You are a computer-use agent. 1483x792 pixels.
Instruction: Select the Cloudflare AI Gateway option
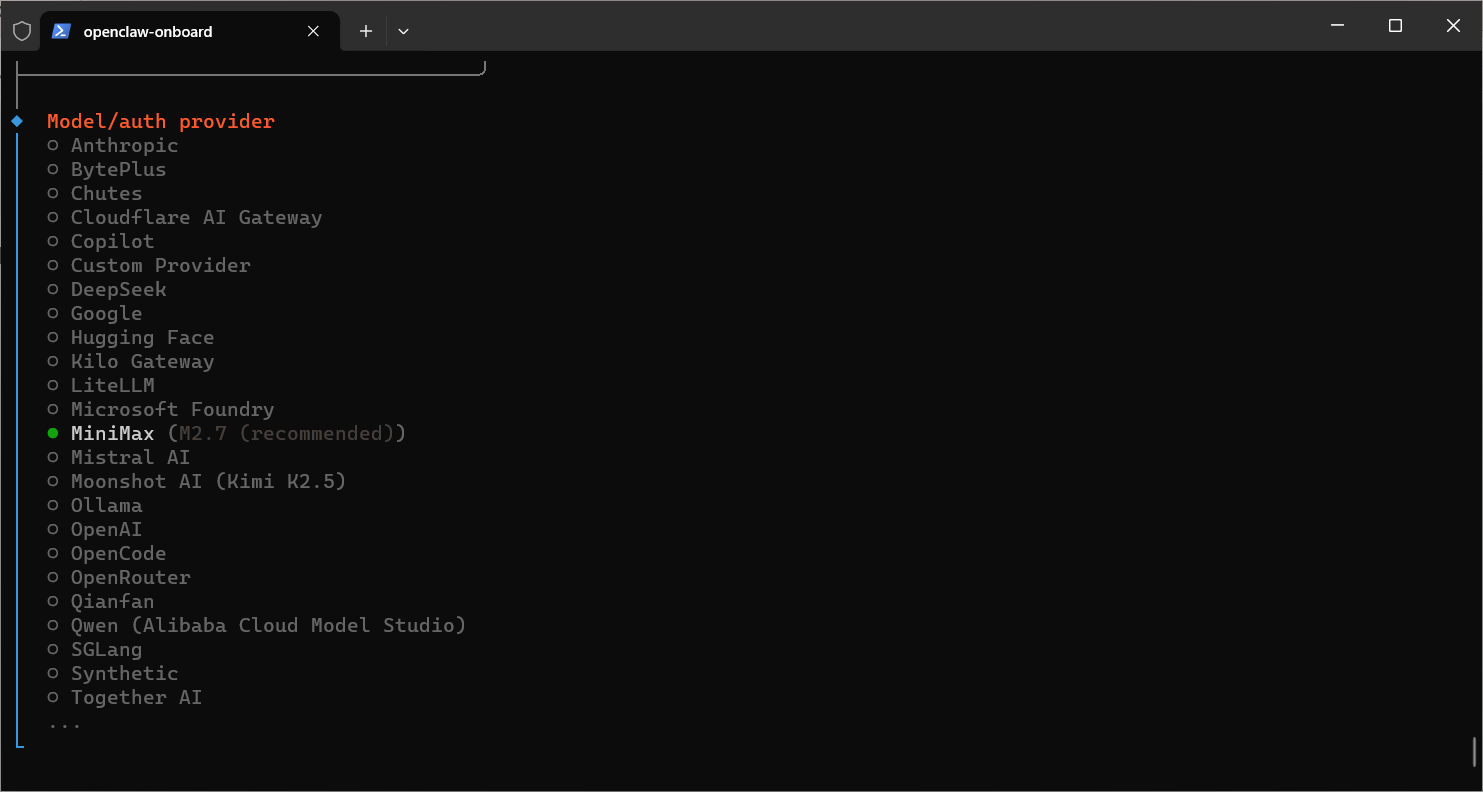point(185,217)
